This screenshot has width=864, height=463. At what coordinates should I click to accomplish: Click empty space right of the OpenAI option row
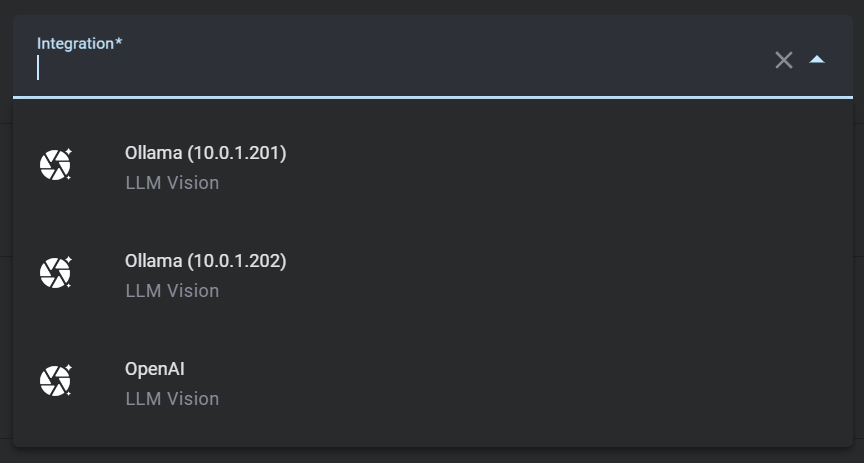pos(600,382)
